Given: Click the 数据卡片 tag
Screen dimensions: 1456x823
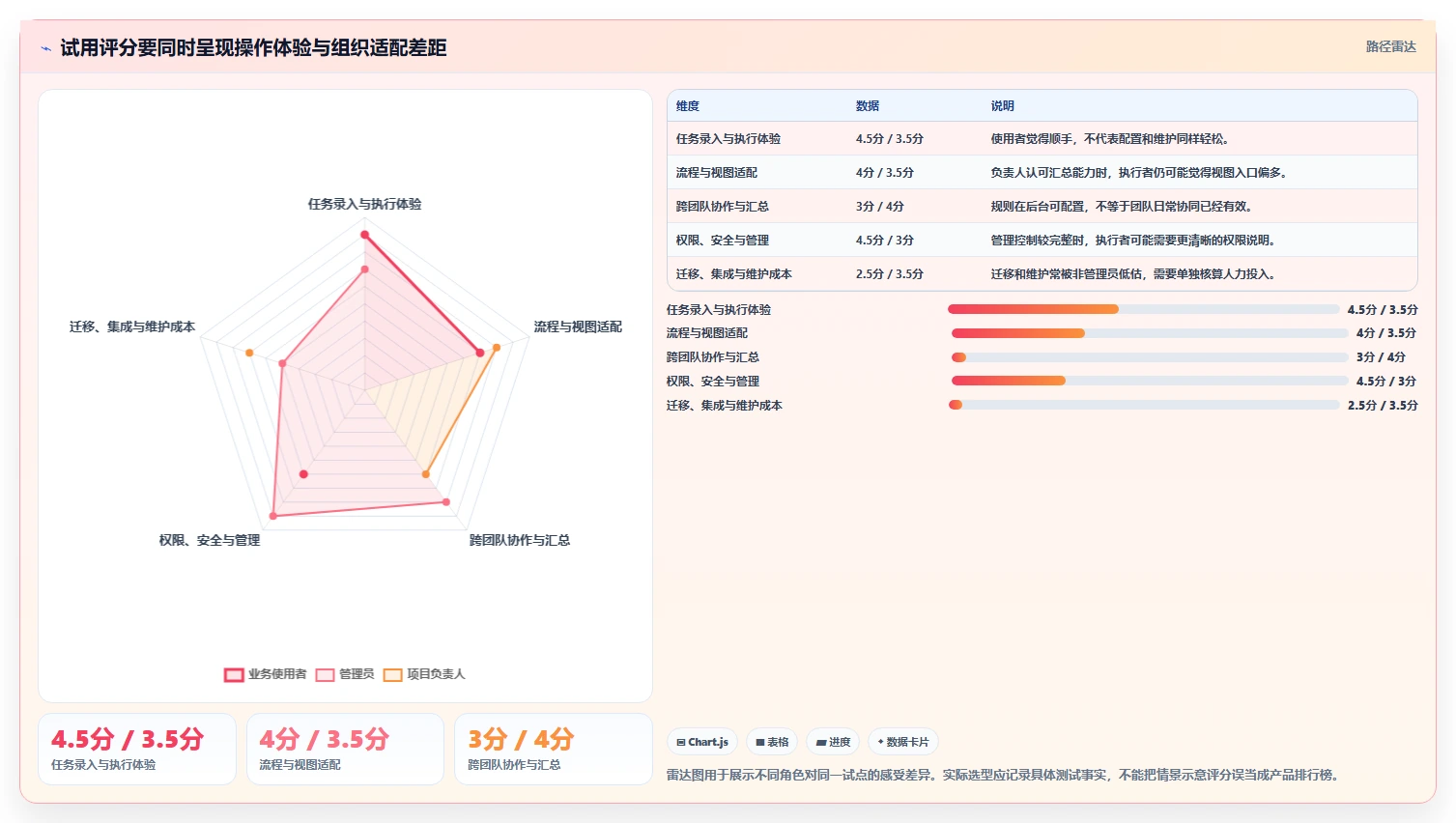Looking at the screenshot, I should pos(903,742).
